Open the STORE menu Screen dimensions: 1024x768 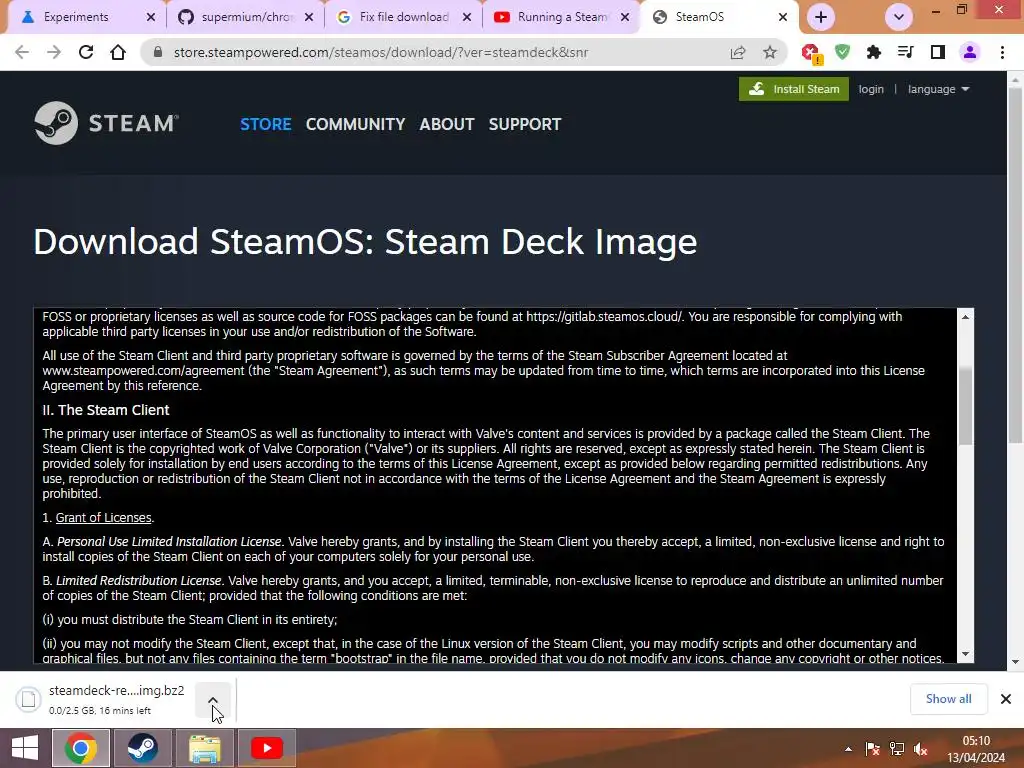[266, 124]
